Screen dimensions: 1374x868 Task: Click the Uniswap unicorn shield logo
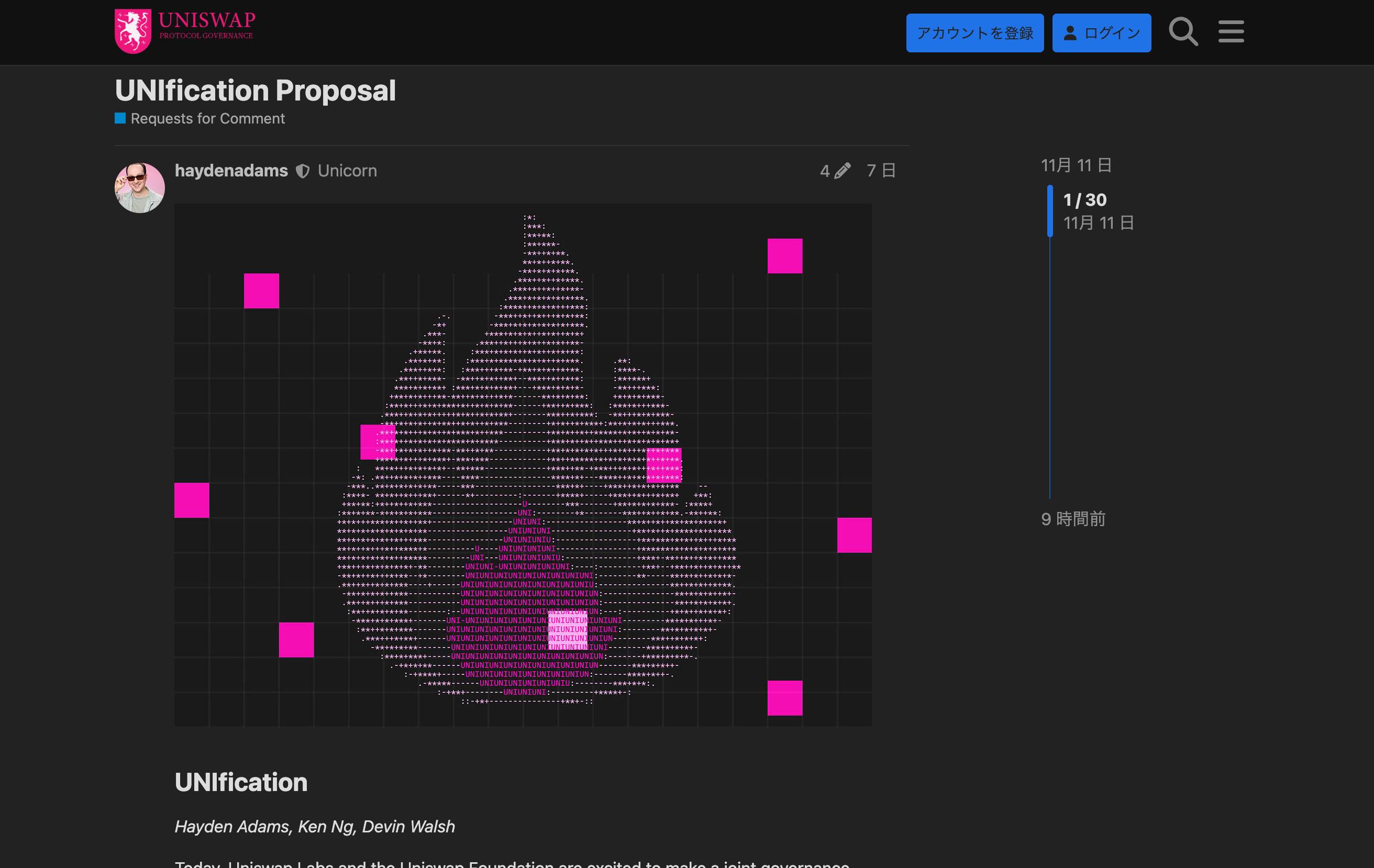click(132, 31)
